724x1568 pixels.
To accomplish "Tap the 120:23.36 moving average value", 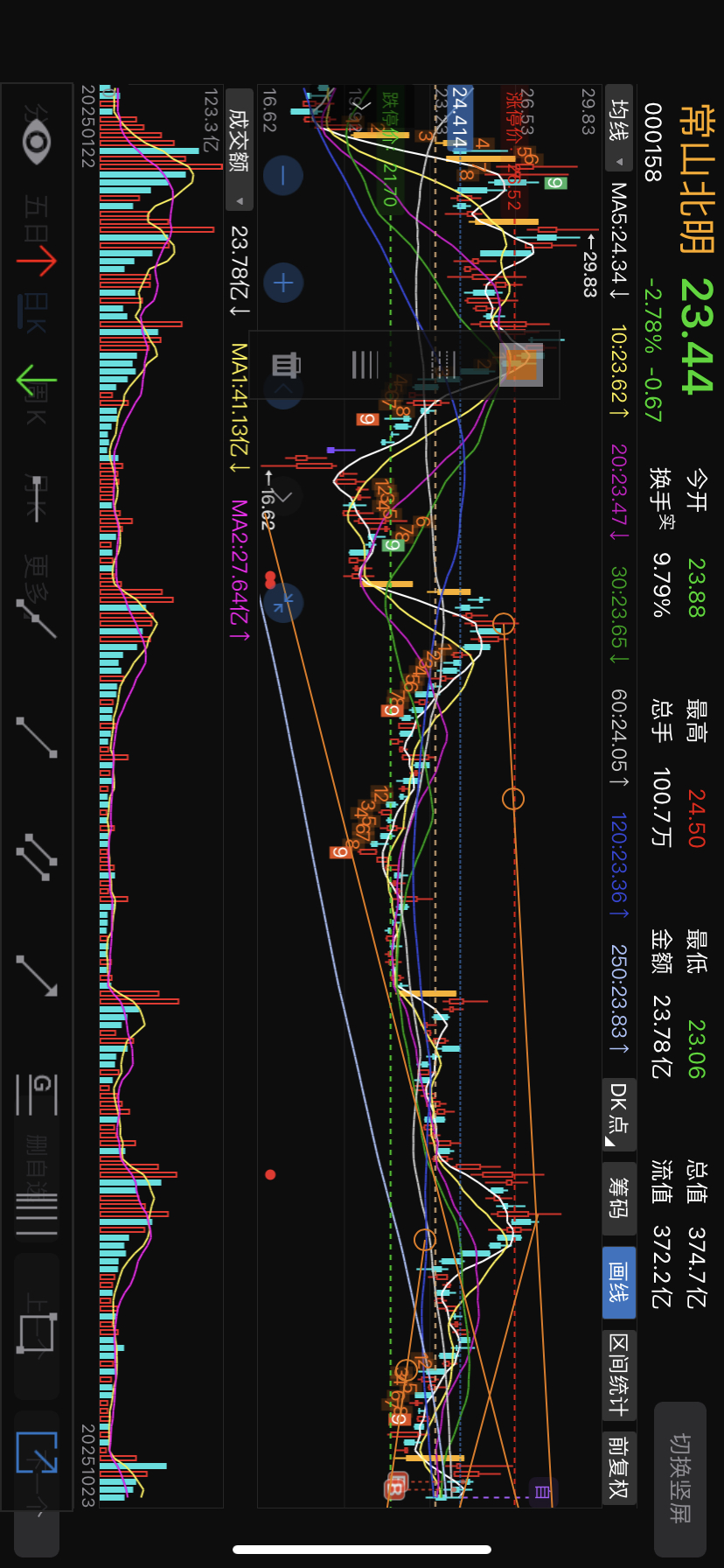I will point(619,865).
